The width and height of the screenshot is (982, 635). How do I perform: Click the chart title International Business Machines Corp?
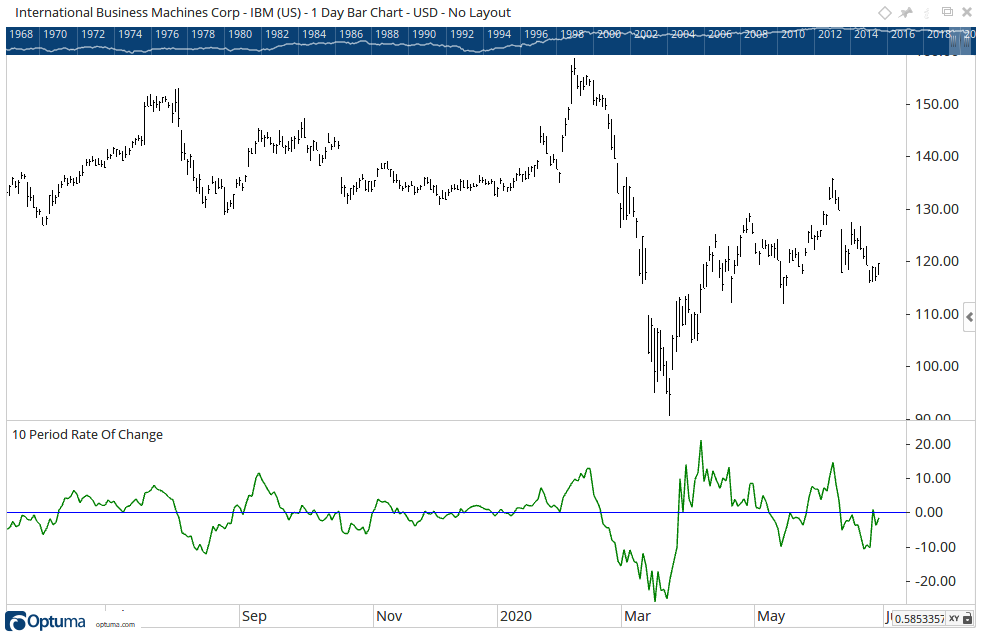point(127,13)
